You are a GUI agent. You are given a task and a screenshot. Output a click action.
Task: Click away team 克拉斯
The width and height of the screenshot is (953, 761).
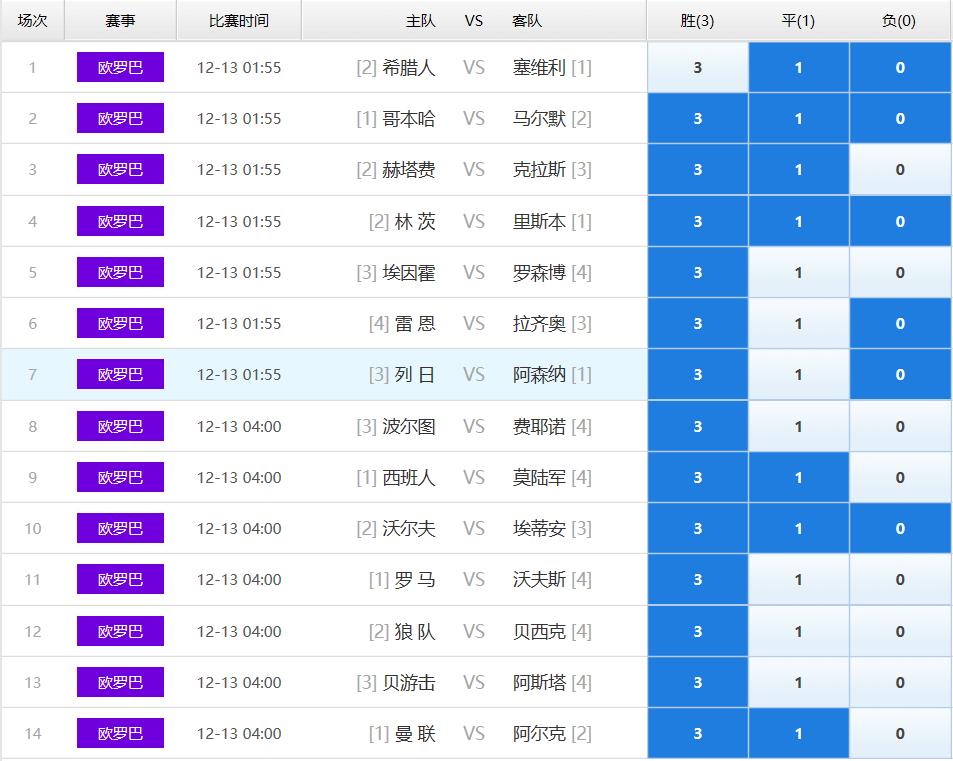click(x=539, y=170)
